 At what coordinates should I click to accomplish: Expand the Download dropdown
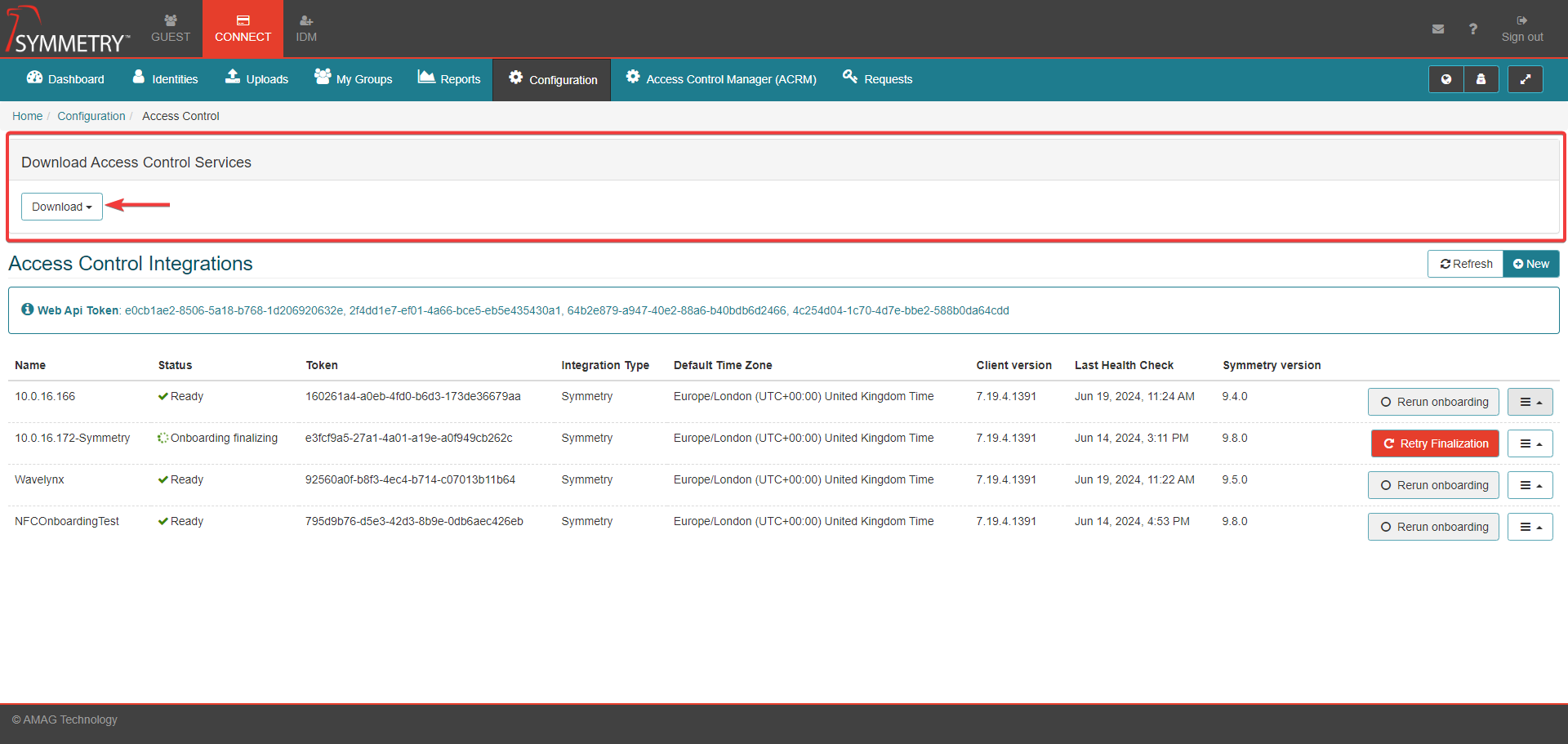click(62, 207)
